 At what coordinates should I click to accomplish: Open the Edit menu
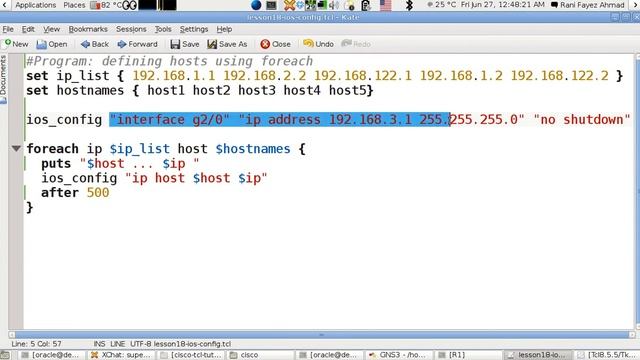tap(28, 29)
